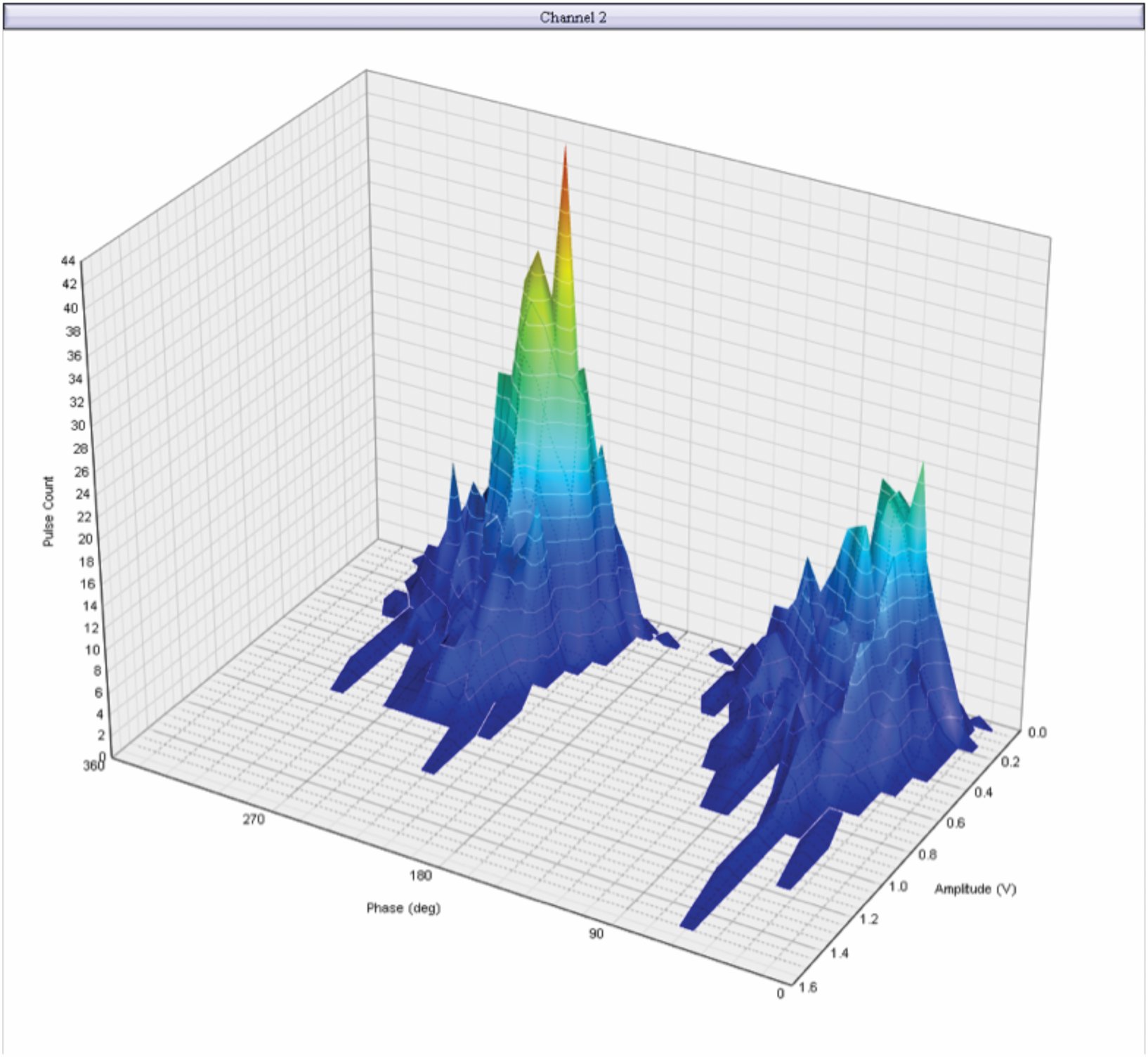This screenshot has width=1148, height=1057.
Task: Click the 270 tick on Phase axis
Action: (x=254, y=819)
